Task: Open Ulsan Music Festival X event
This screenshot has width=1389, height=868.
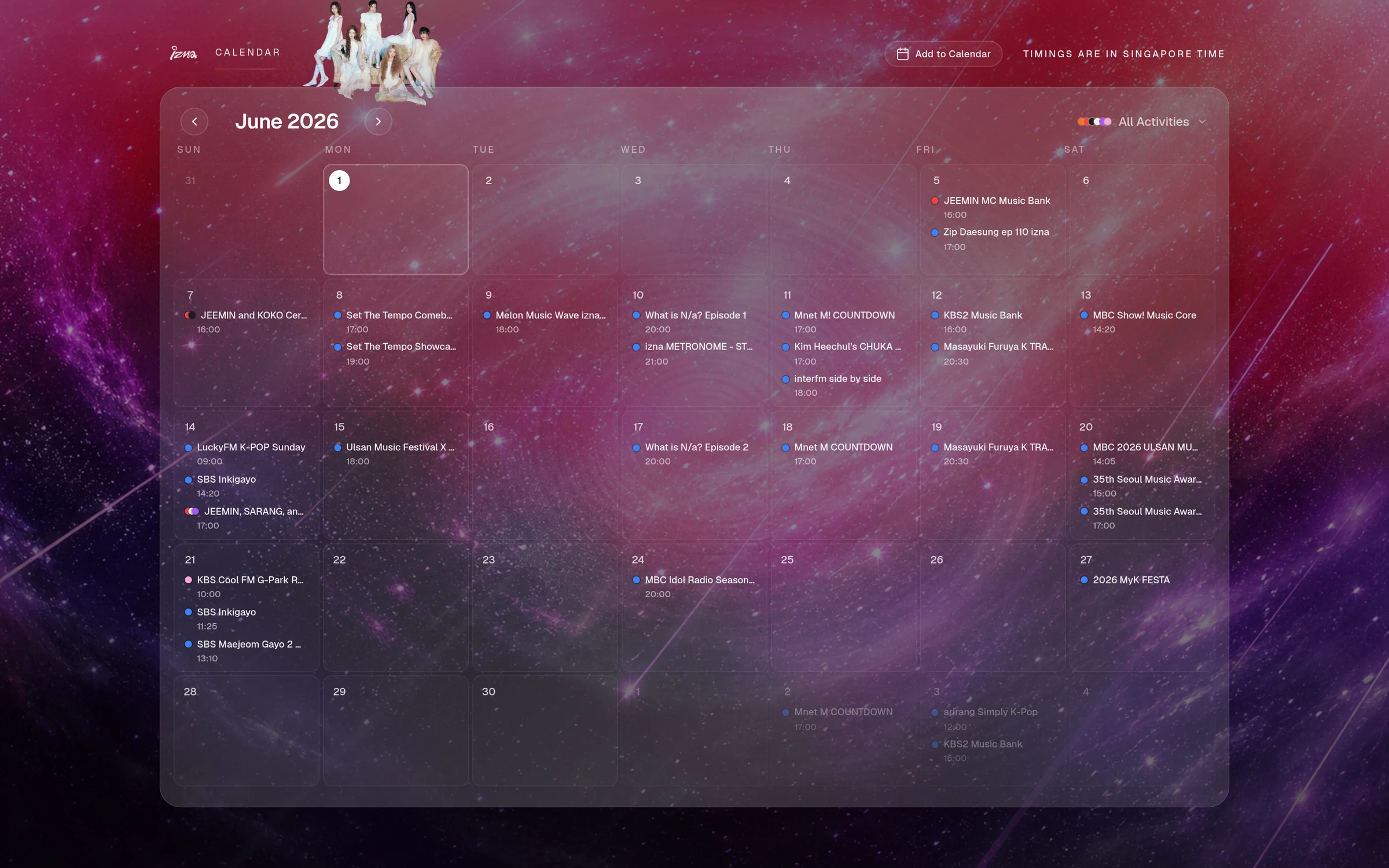Action: pyautogui.click(x=395, y=454)
